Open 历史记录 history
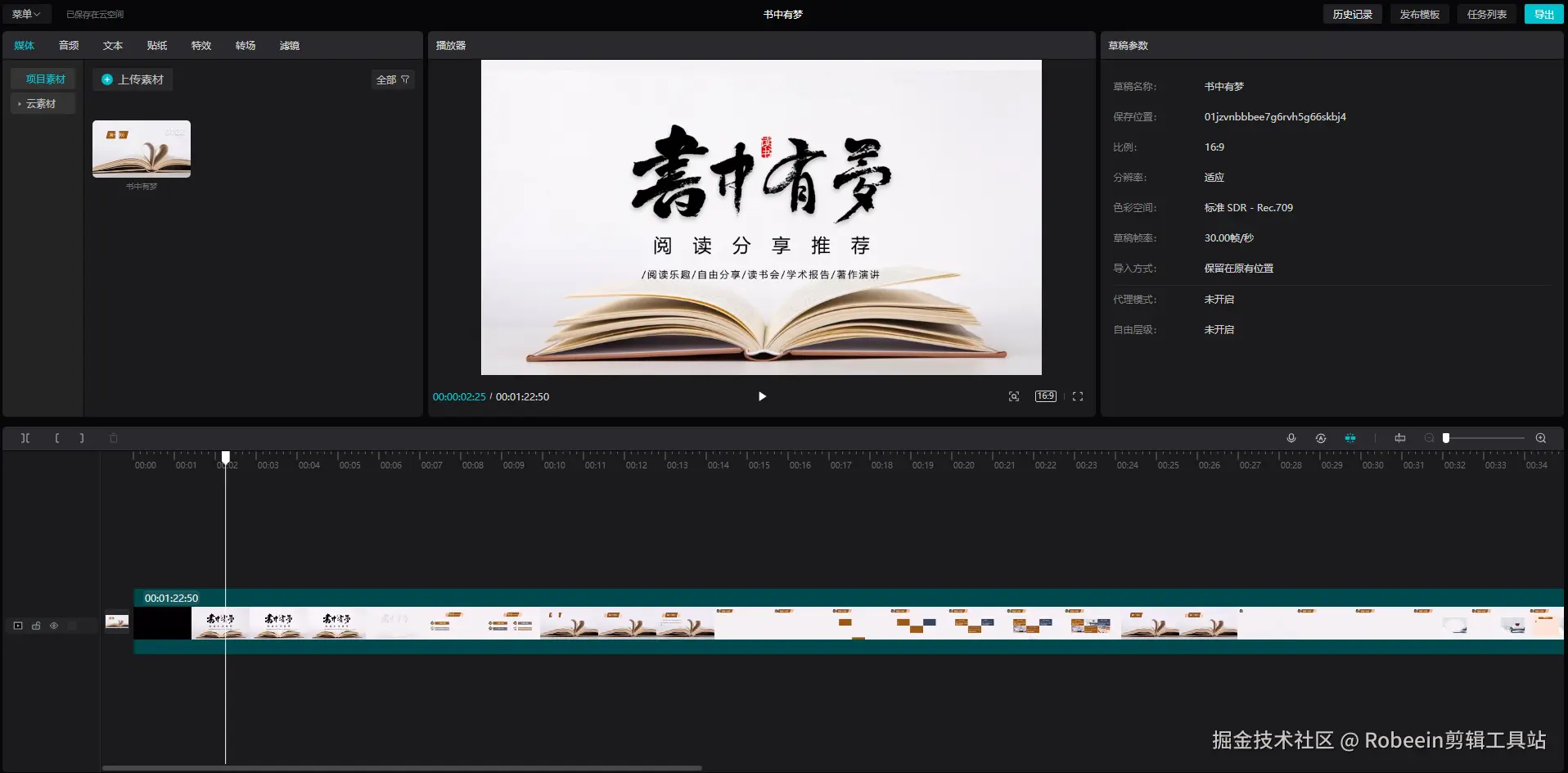 [x=1352, y=14]
